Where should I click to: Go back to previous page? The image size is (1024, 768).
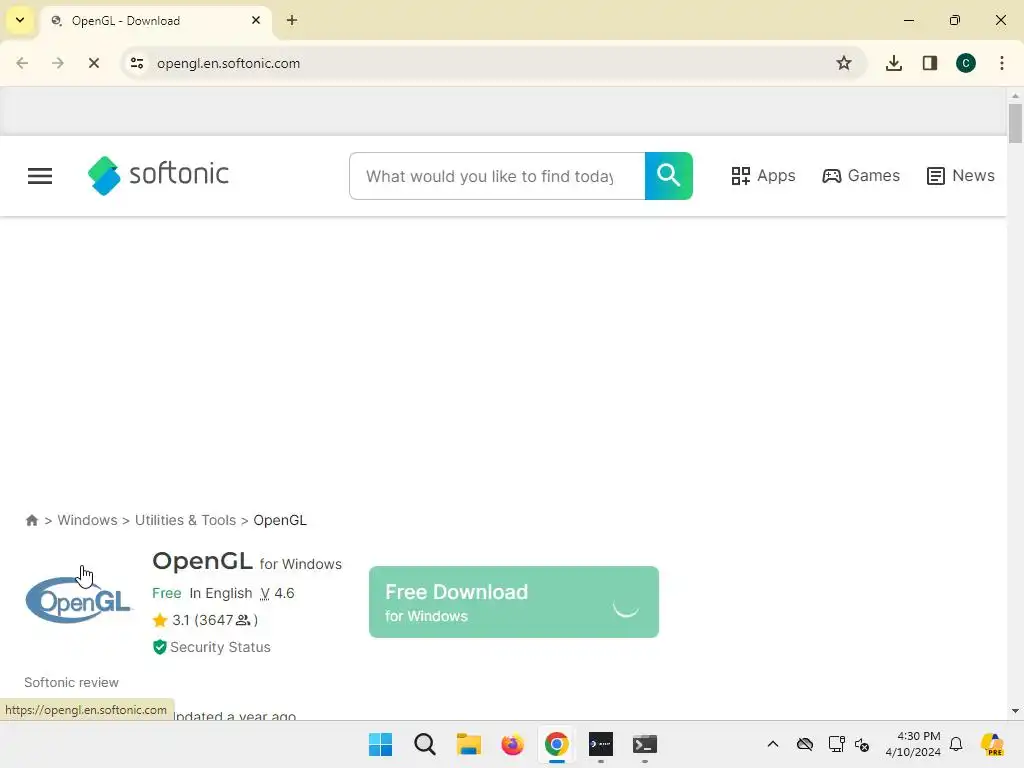pos(22,63)
